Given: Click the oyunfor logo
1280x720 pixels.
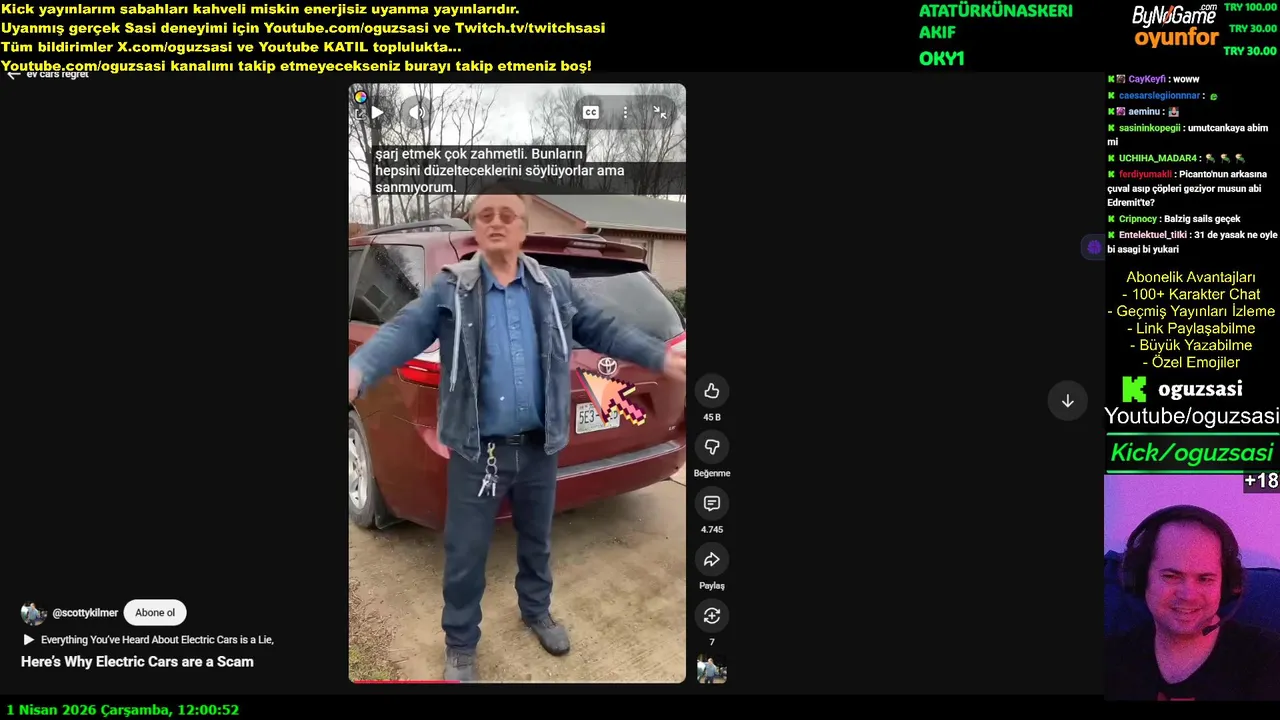Looking at the screenshot, I should 1176,39.
